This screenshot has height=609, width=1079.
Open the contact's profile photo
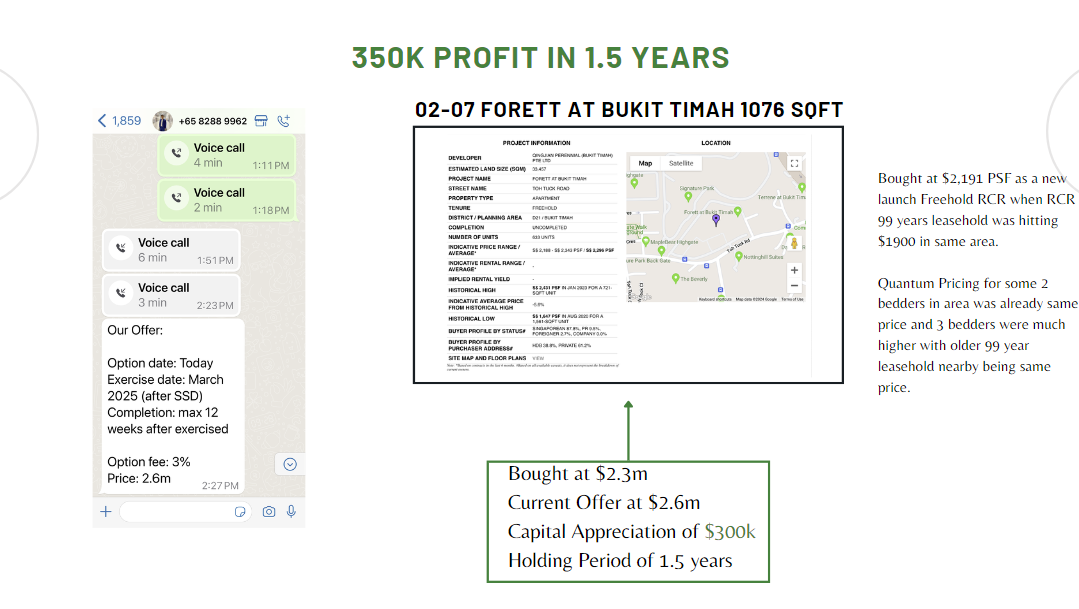click(x=163, y=121)
